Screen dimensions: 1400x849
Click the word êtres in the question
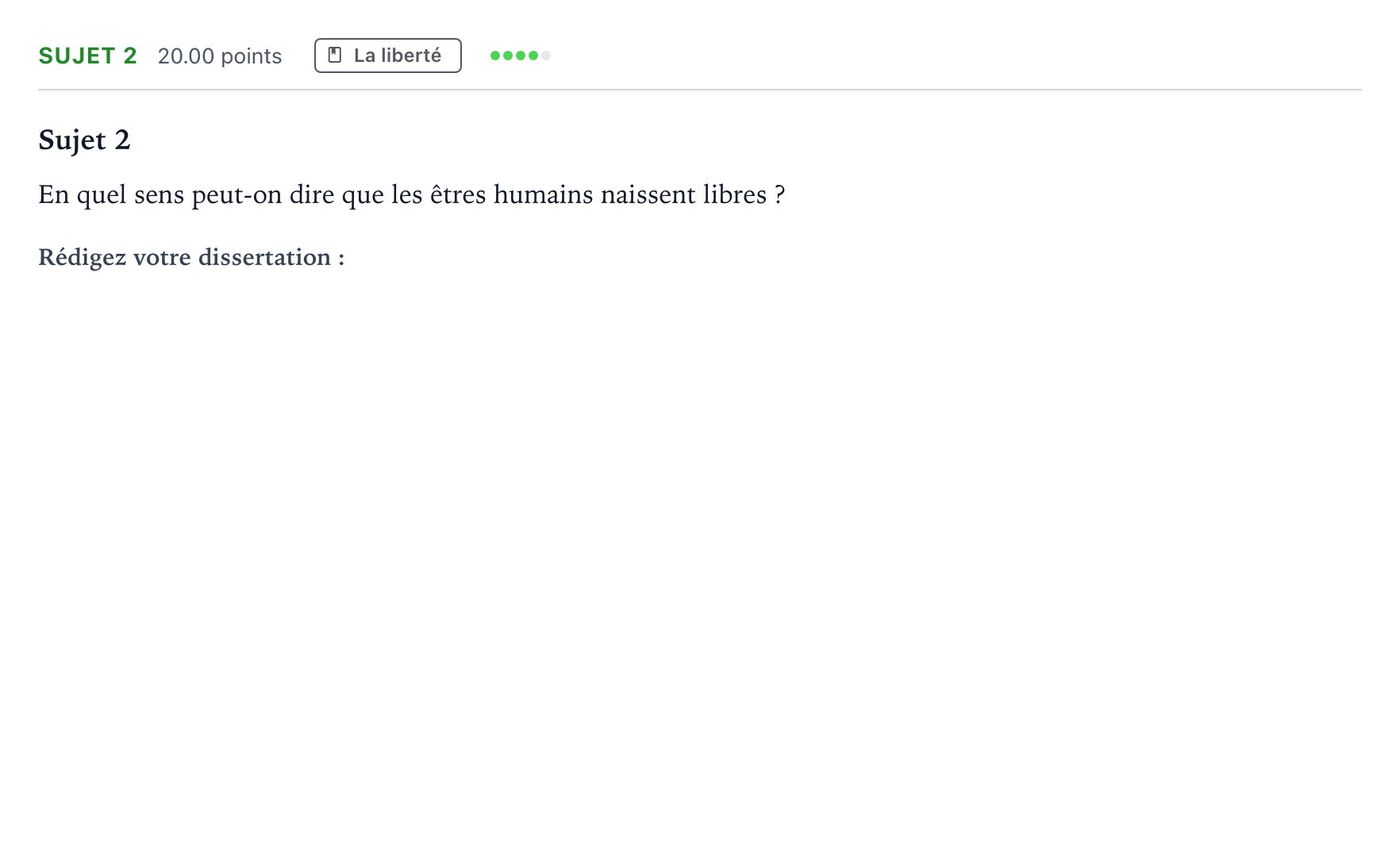458,194
